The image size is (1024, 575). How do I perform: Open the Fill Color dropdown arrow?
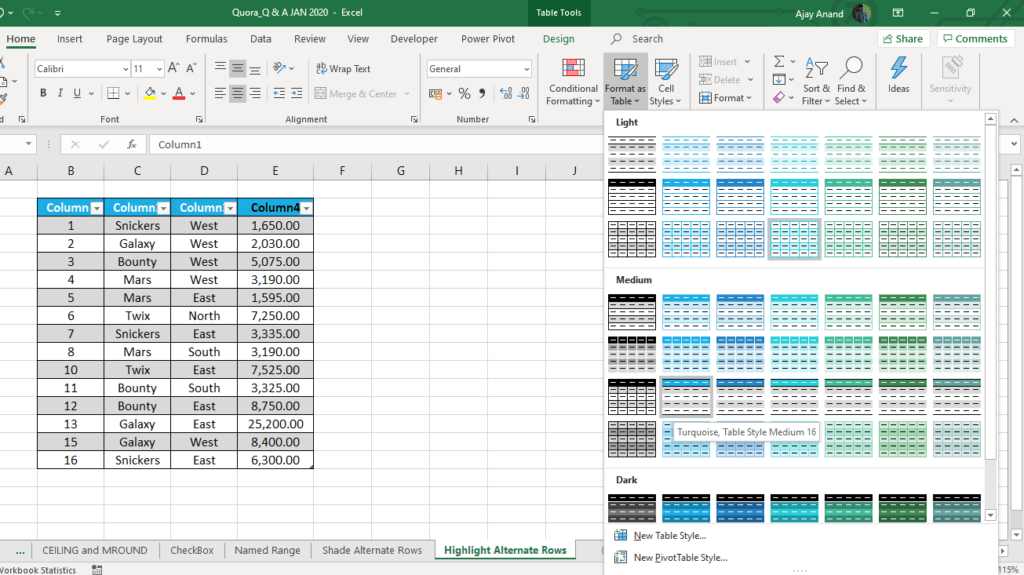[163, 94]
